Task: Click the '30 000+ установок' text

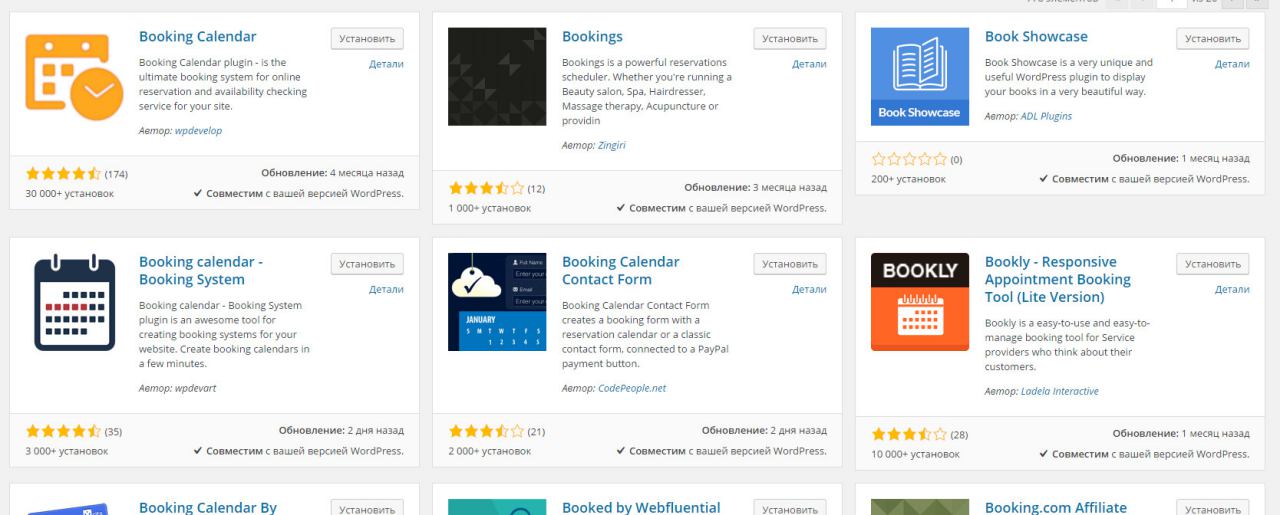Action: 70,194
